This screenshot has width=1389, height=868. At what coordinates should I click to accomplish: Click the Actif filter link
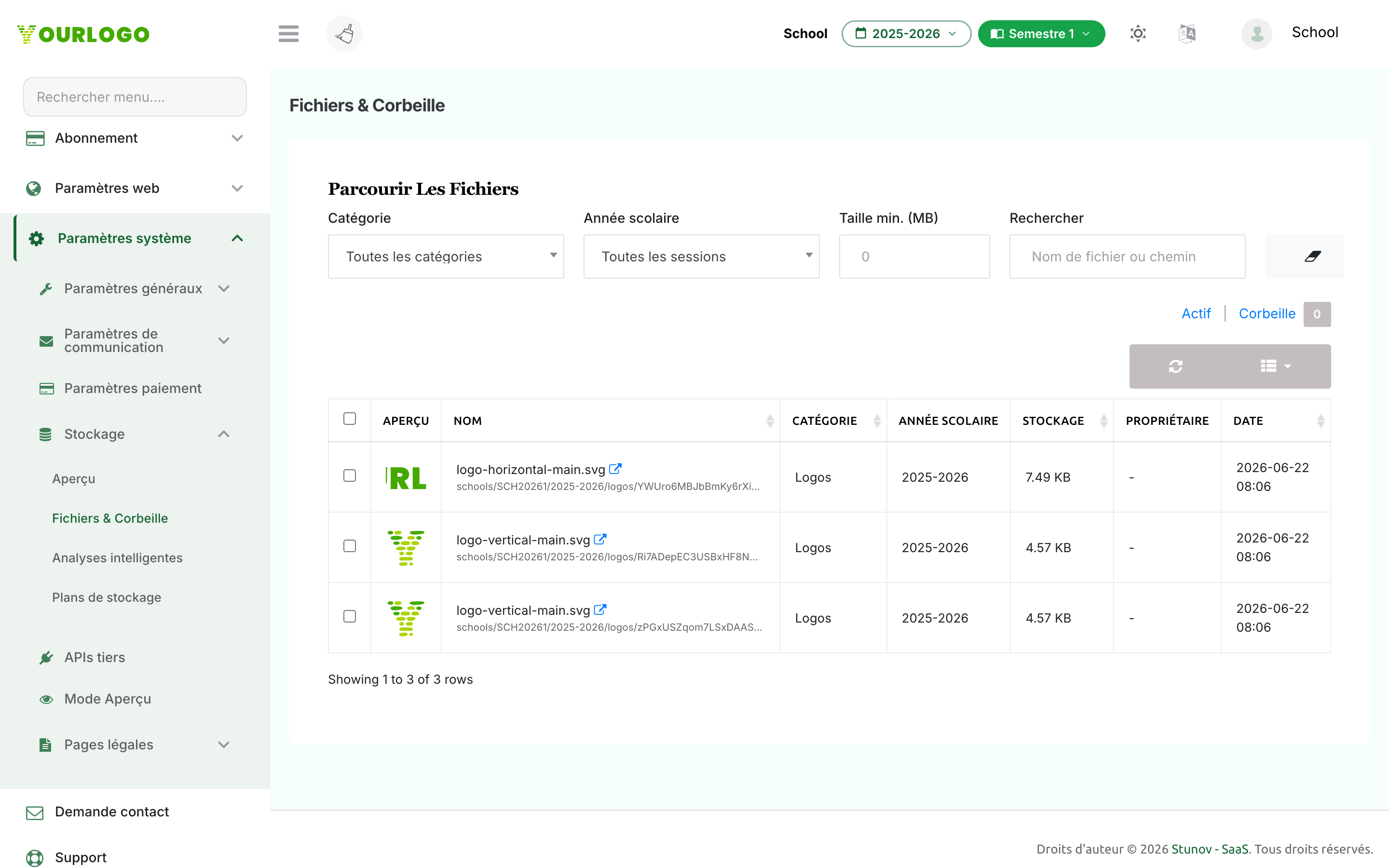coord(1196,313)
